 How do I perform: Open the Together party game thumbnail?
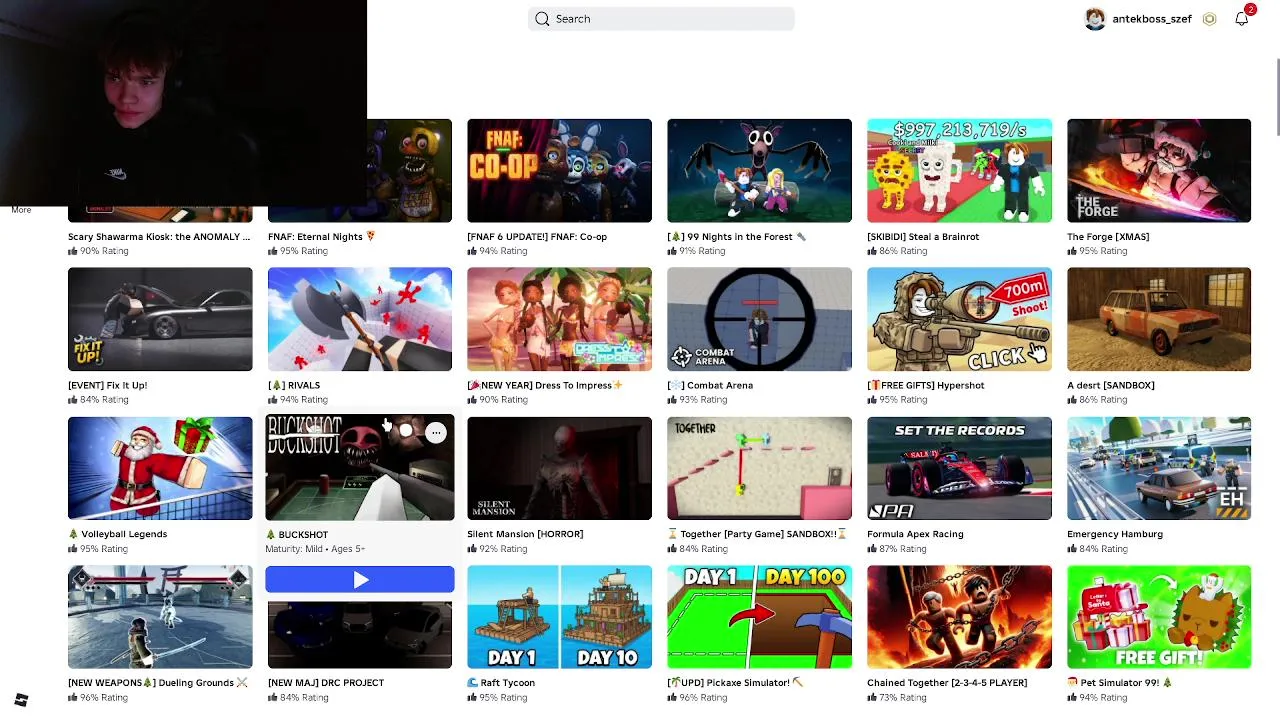(x=759, y=468)
